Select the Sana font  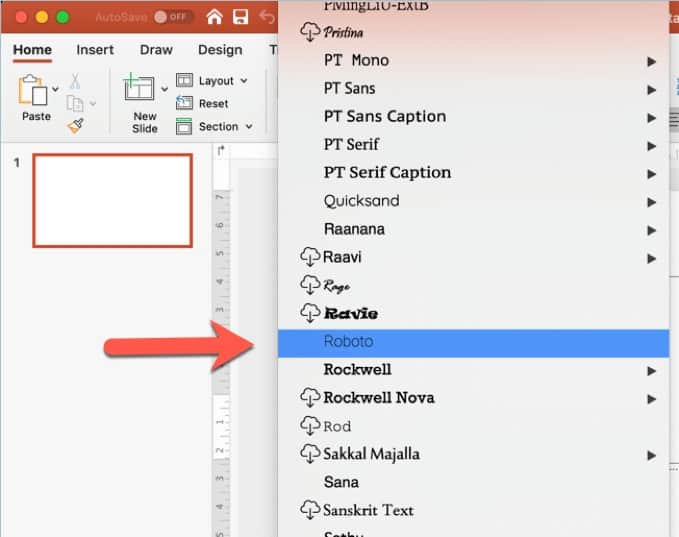pyautogui.click(x=473, y=483)
